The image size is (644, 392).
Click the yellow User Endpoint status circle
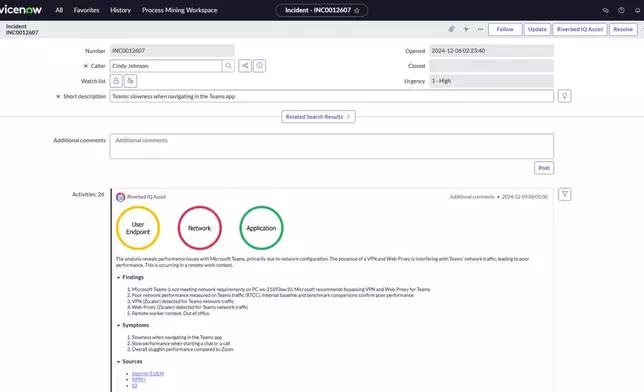138,228
